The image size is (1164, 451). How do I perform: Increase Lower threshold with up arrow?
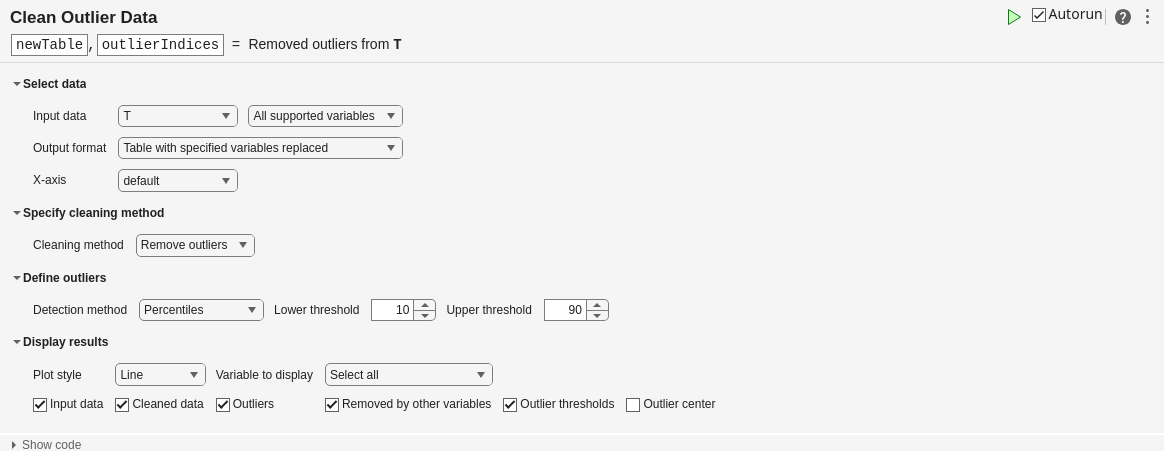click(x=425, y=305)
